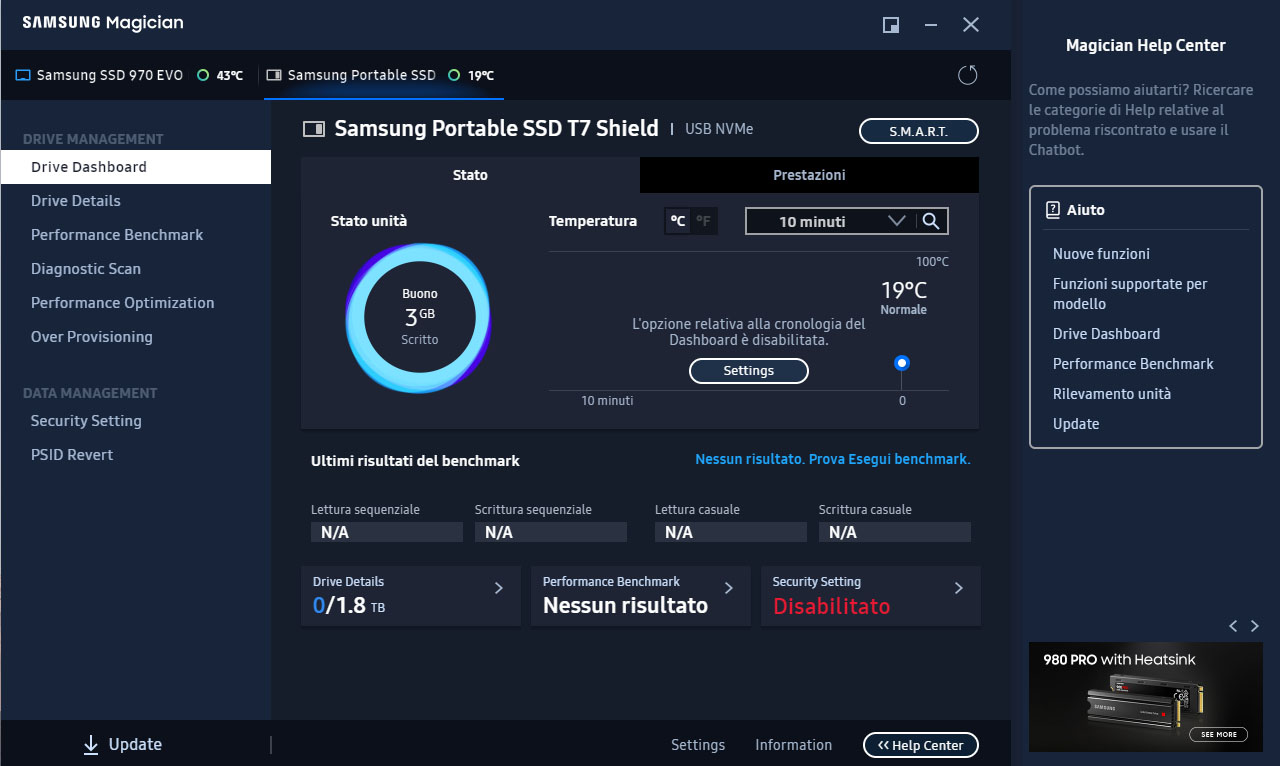
Task: Click the compact mode window icon
Action: coord(891,25)
